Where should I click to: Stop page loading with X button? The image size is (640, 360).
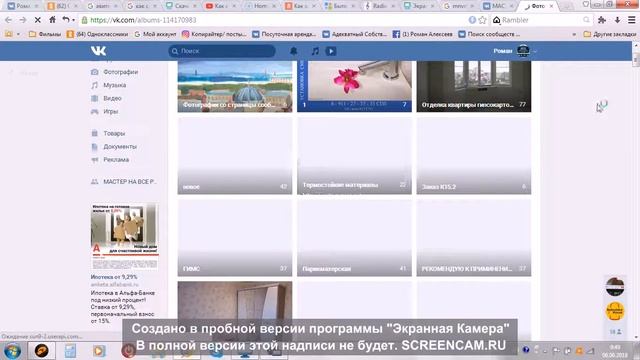tap(38, 20)
